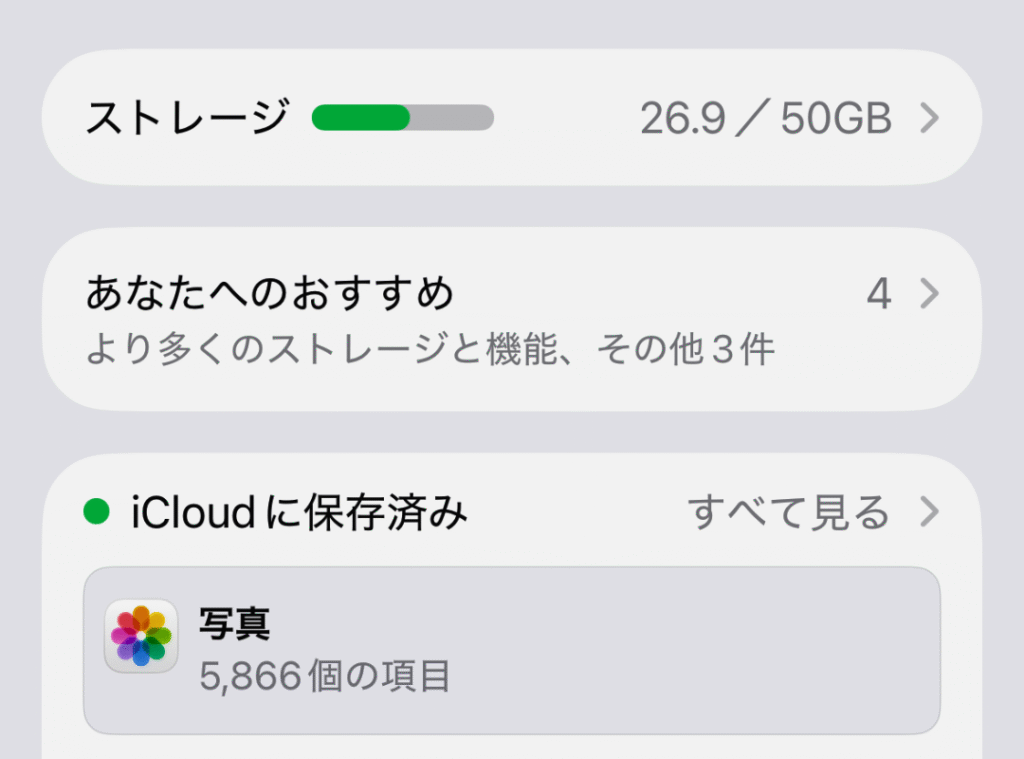Image resolution: width=1024 pixels, height=759 pixels.
Task: Click the green dot beside iCloudに保存済み
Action: tap(96, 513)
